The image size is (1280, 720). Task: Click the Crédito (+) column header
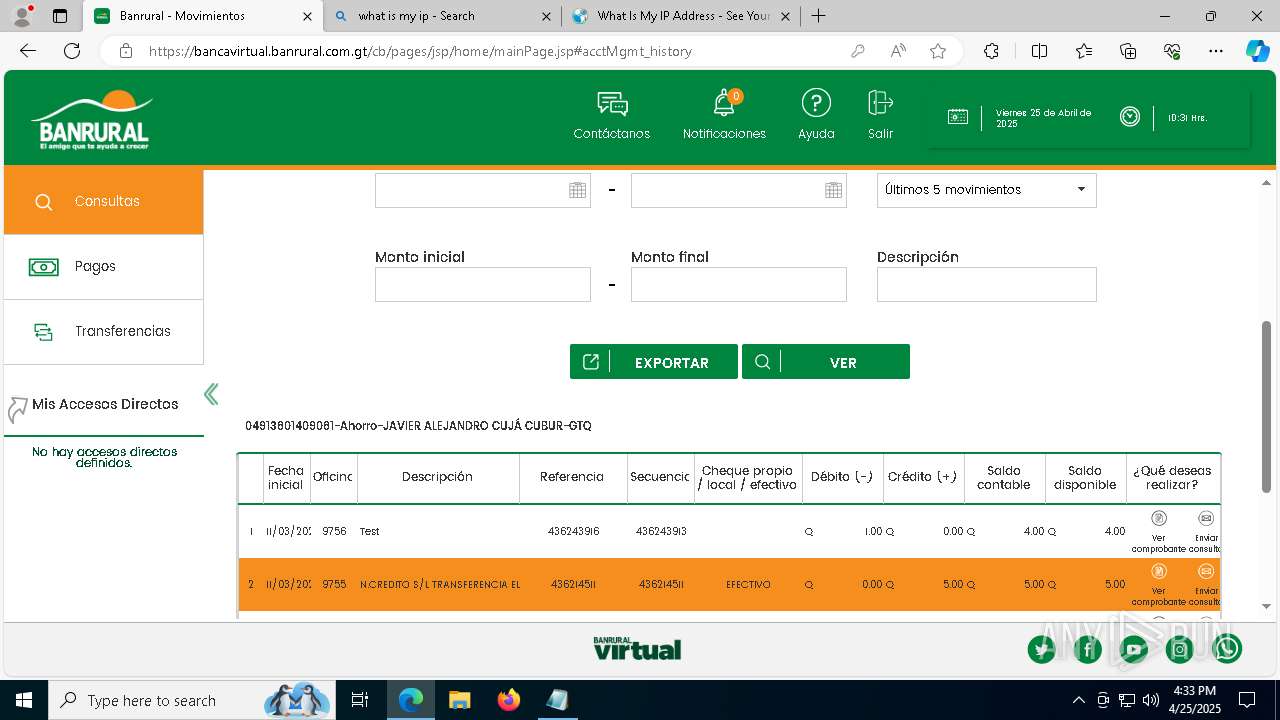pyautogui.click(x=923, y=477)
